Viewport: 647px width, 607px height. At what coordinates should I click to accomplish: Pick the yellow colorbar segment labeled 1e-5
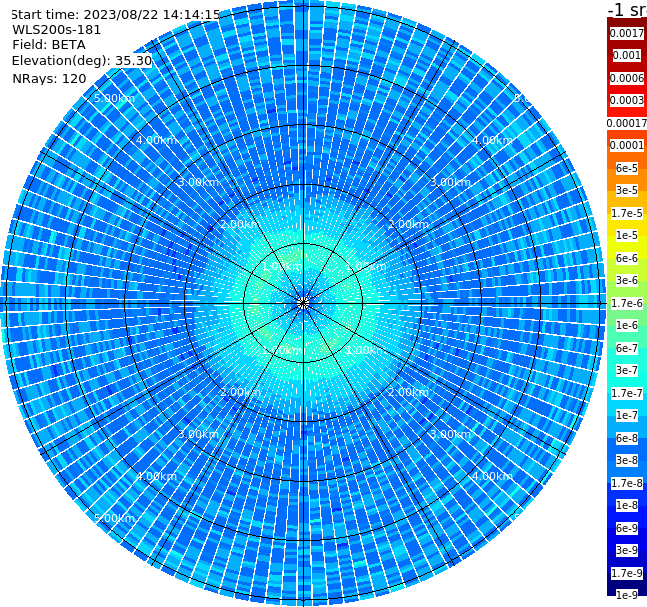[627, 235]
